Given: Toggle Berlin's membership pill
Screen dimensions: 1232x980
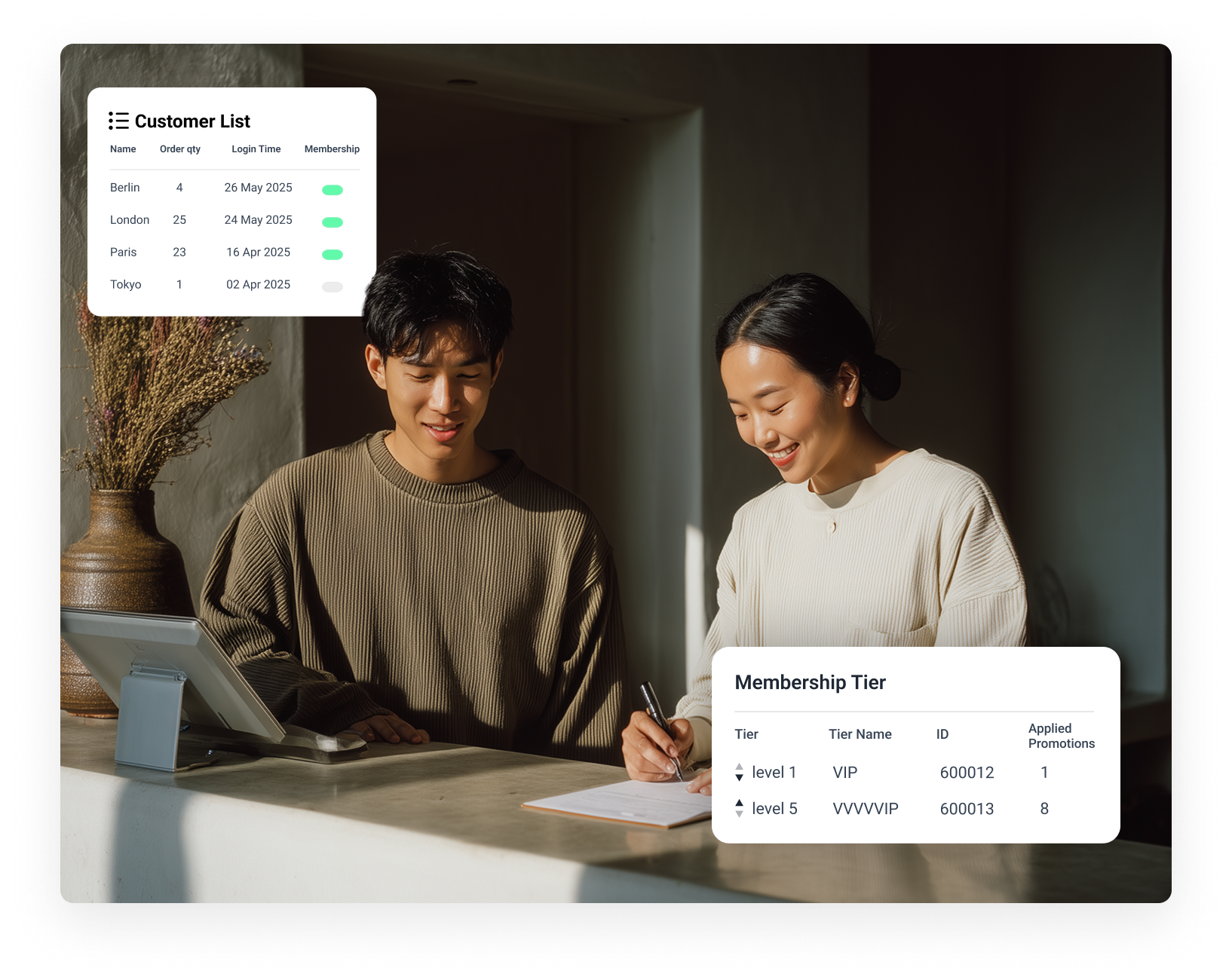Looking at the screenshot, I should (332, 189).
